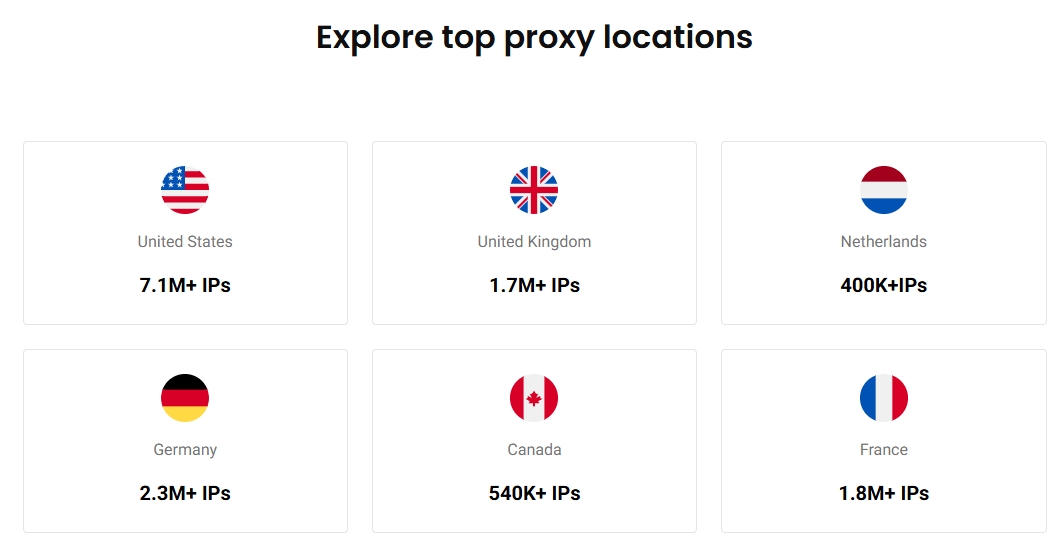
Task: Open the France country label
Action: coord(883,450)
